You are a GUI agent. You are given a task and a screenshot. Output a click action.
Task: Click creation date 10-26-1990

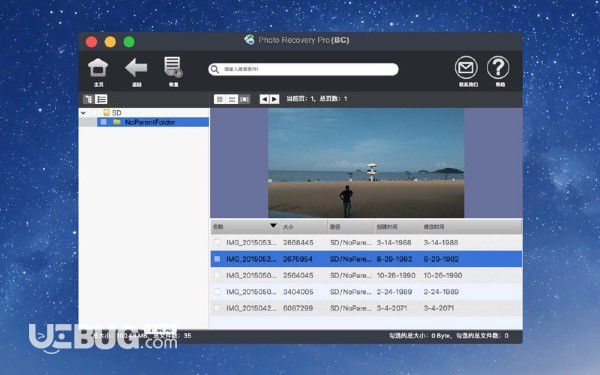(396, 276)
